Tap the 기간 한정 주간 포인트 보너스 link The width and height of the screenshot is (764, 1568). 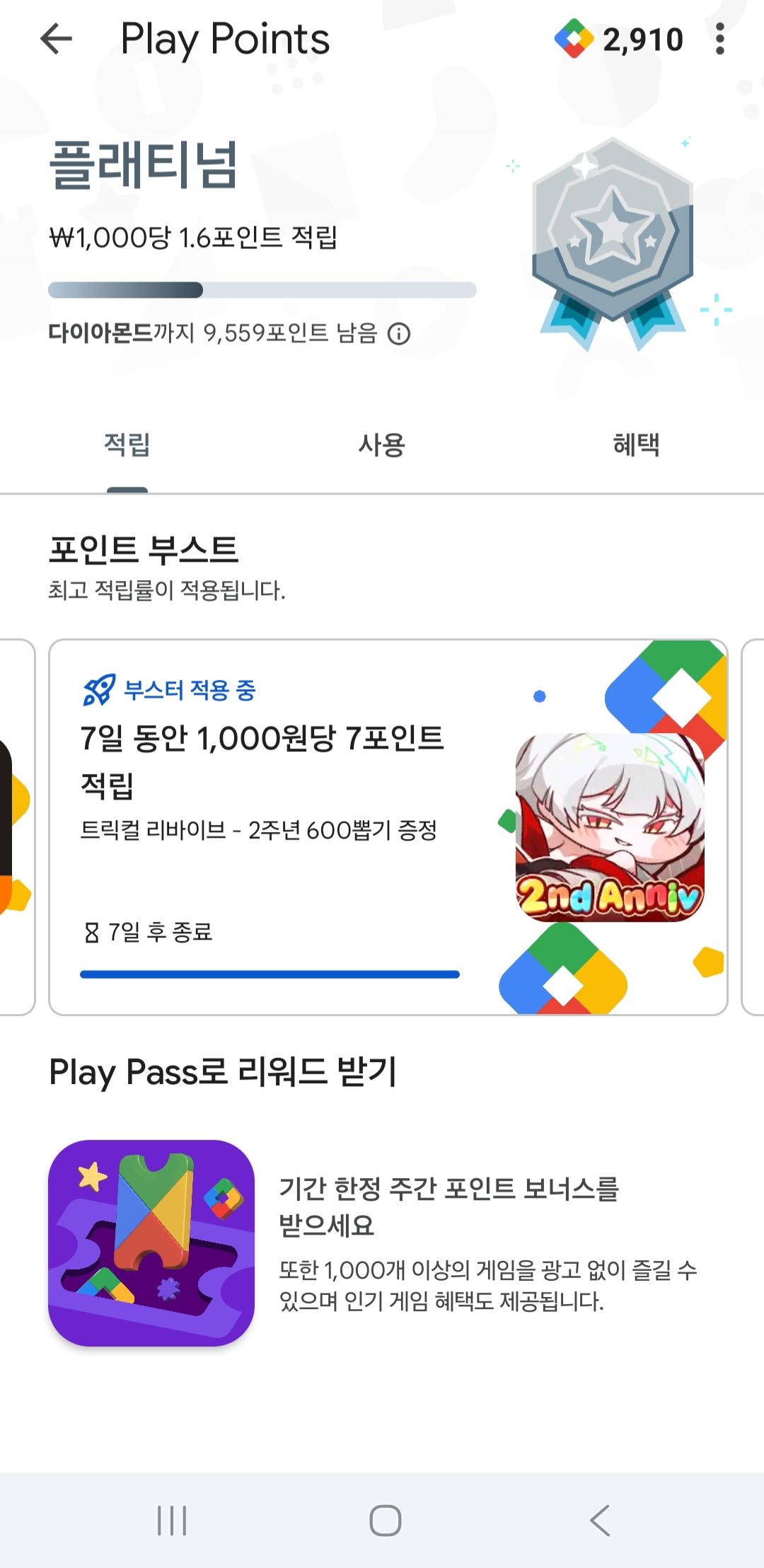448,1206
